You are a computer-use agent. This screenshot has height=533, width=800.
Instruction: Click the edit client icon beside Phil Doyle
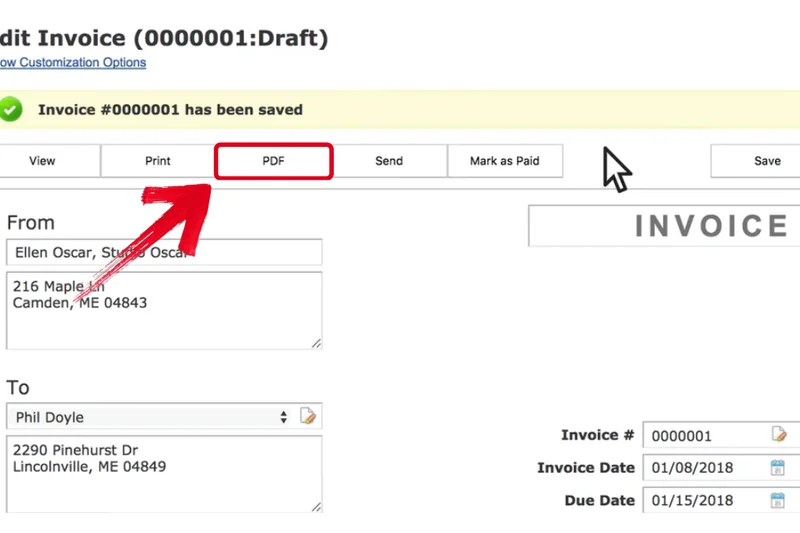click(x=308, y=417)
